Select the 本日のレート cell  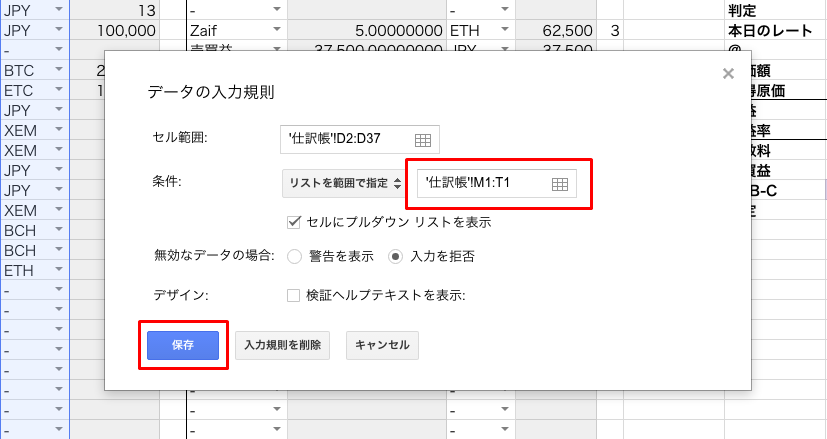coord(775,31)
